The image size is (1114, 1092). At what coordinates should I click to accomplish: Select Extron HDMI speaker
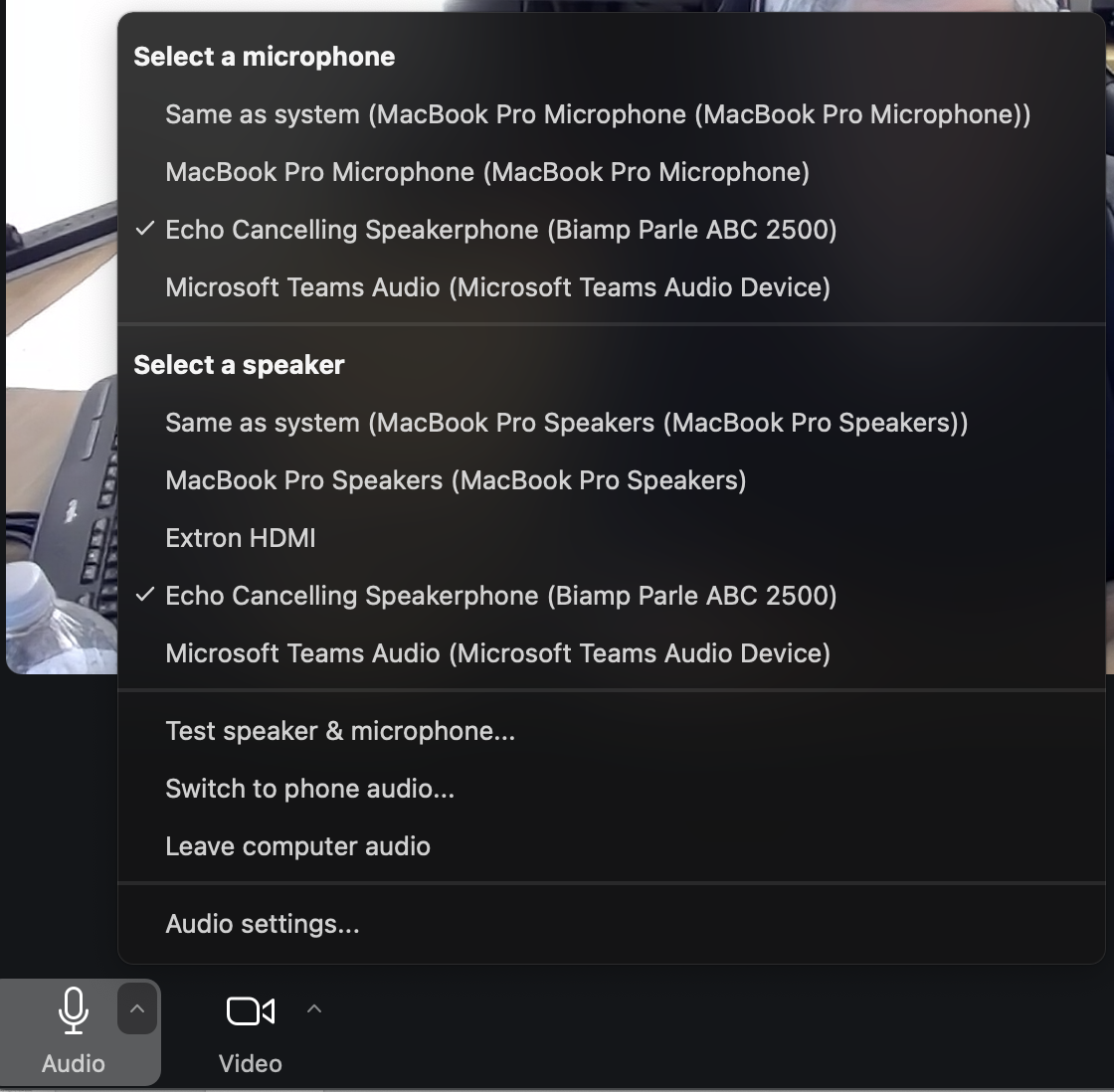(x=611, y=538)
